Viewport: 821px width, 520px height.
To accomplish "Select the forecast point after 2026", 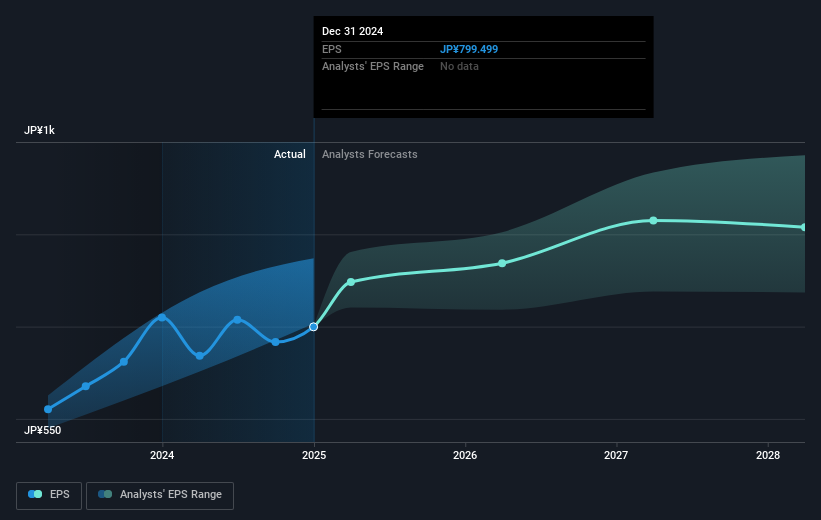I will pyautogui.click(x=502, y=263).
